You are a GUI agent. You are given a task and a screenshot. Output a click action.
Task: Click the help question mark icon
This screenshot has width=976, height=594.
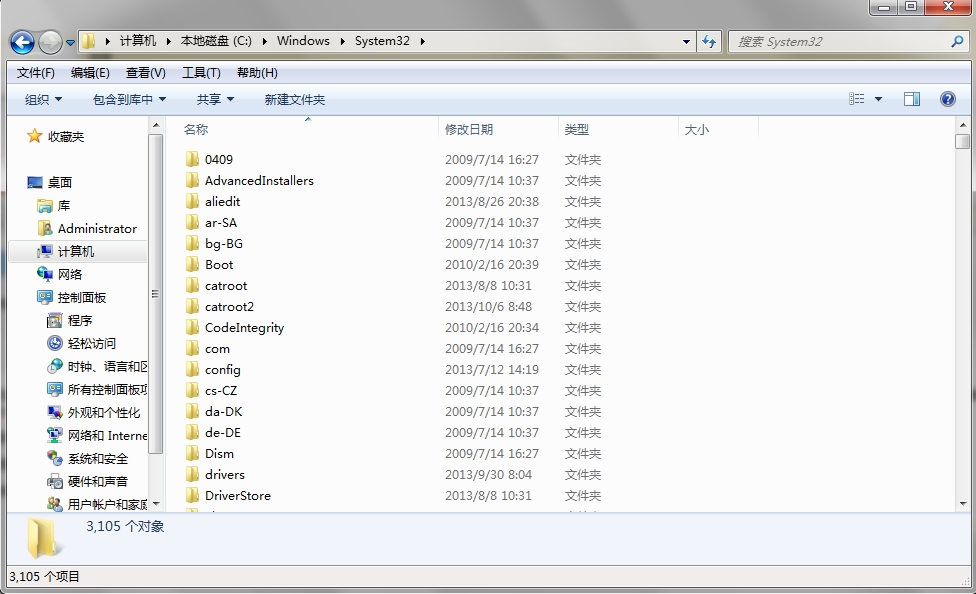pos(947,99)
